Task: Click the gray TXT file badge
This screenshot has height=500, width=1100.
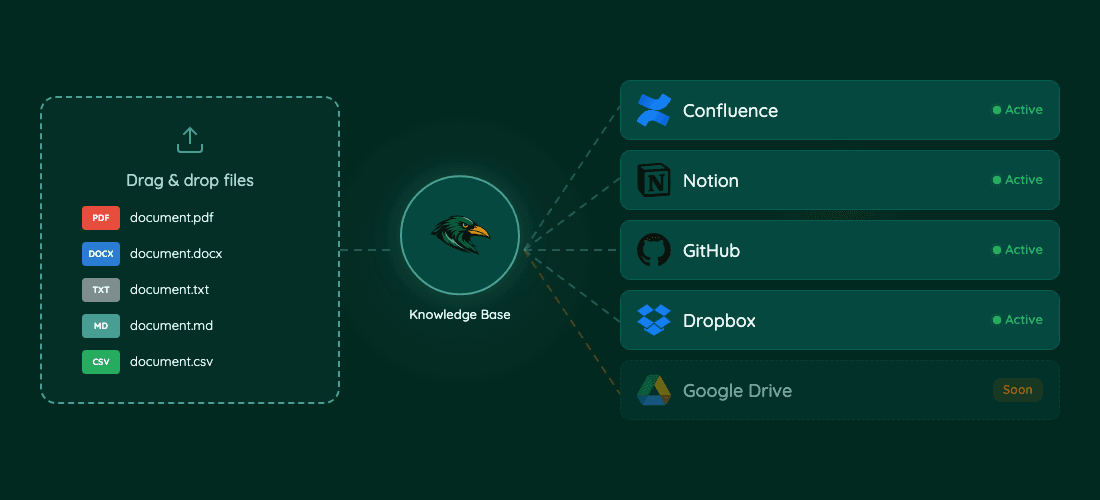Action: tap(101, 290)
